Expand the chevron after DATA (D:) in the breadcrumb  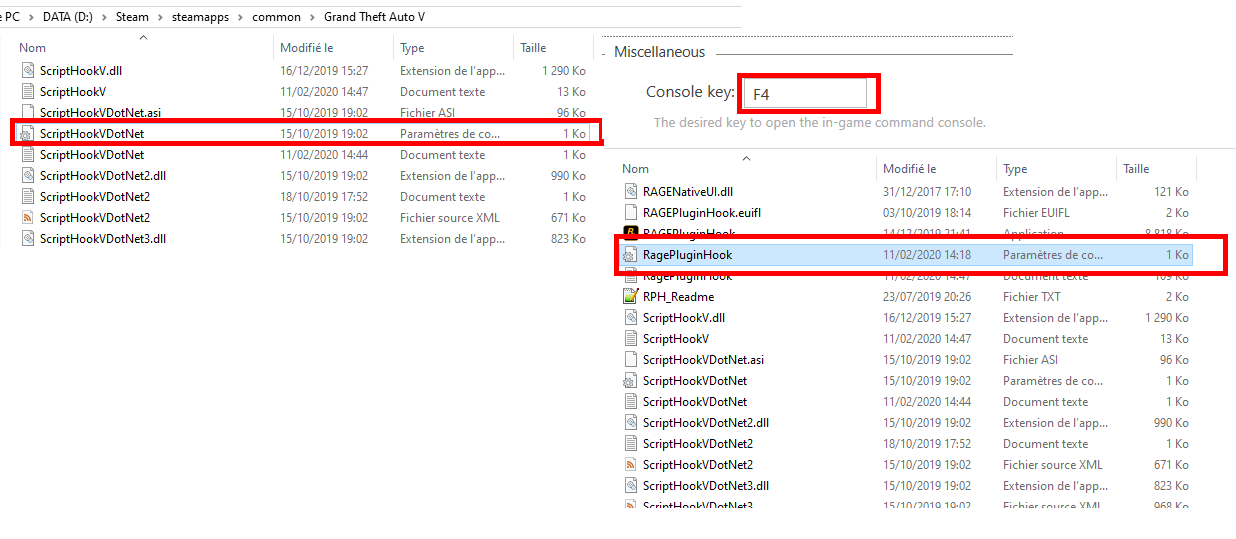[x=105, y=17]
